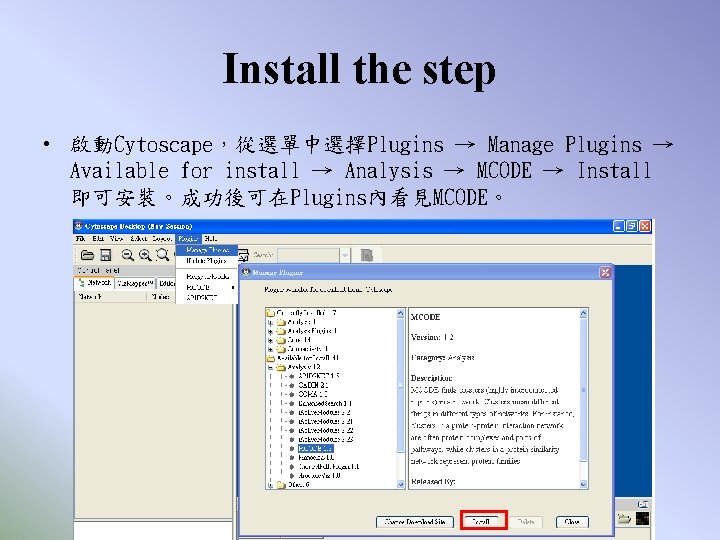The height and width of the screenshot is (540, 720).
Task: Click folder icon of Currently Installed node
Action: [270, 313]
